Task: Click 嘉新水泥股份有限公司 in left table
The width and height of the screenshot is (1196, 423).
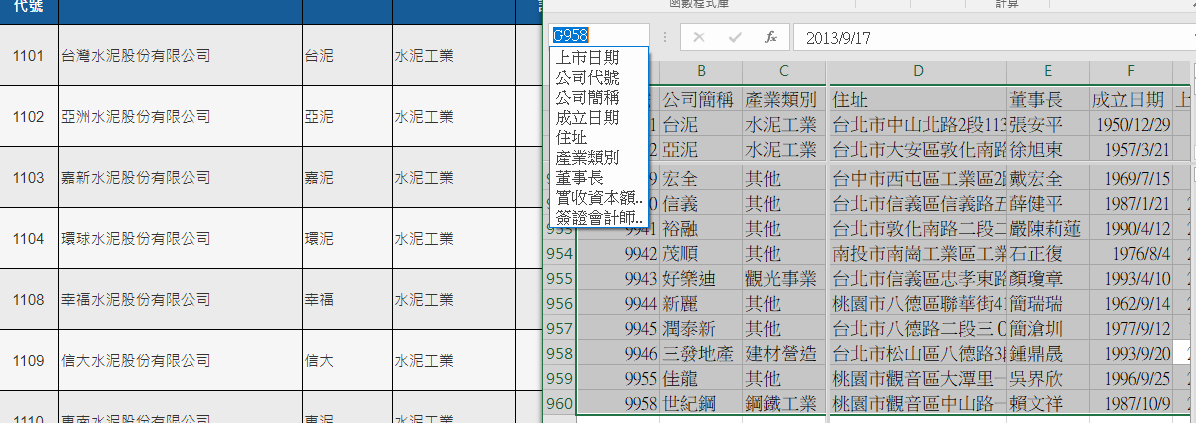Action: click(x=135, y=178)
